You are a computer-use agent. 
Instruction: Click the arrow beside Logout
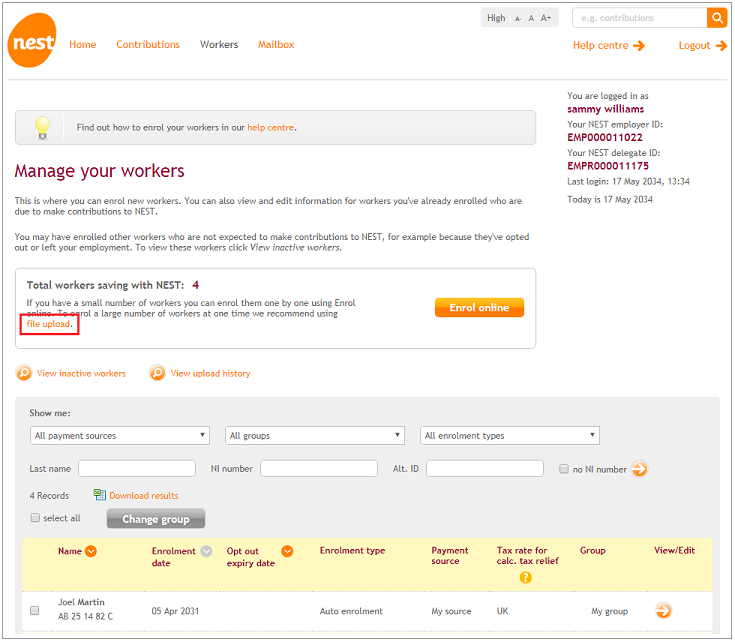tap(721, 45)
